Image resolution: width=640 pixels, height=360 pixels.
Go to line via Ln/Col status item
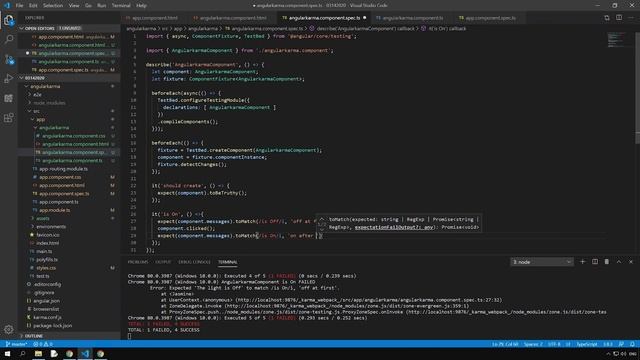(x=505, y=344)
